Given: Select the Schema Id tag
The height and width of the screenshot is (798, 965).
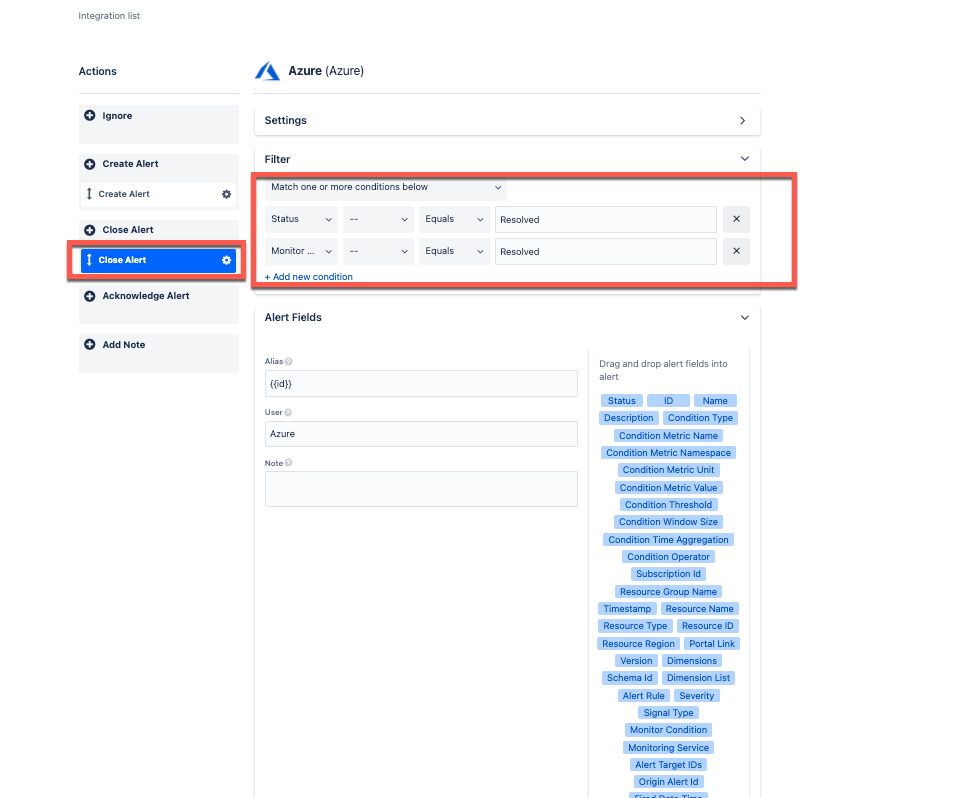Looking at the screenshot, I should point(630,678).
